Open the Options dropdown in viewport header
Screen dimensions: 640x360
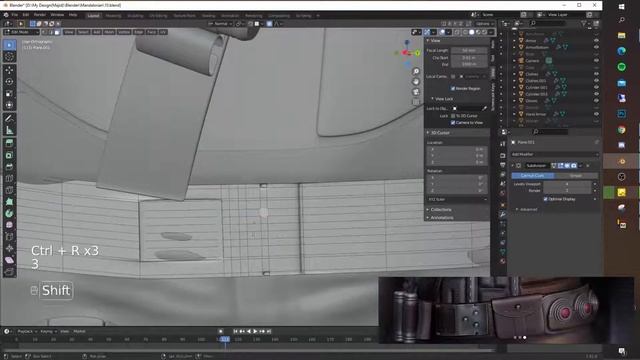484,24
